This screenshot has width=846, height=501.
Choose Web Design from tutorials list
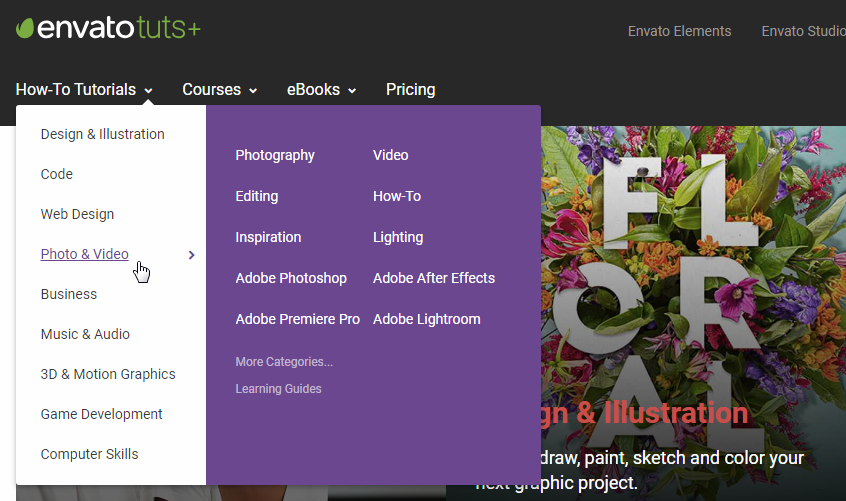[77, 214]
